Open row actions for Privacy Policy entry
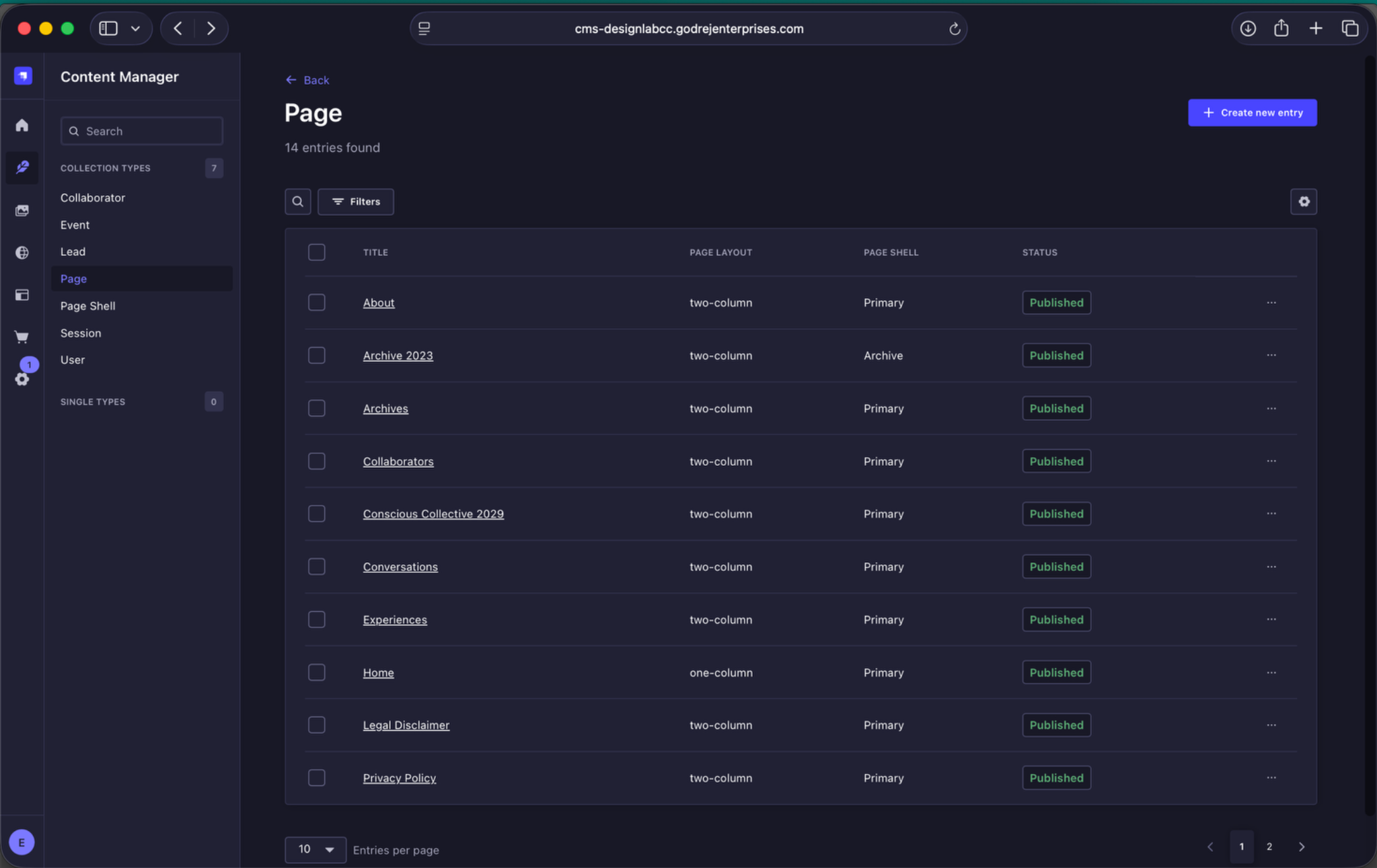Viewport: 1377px width, 868px height. click(1271, 778)
